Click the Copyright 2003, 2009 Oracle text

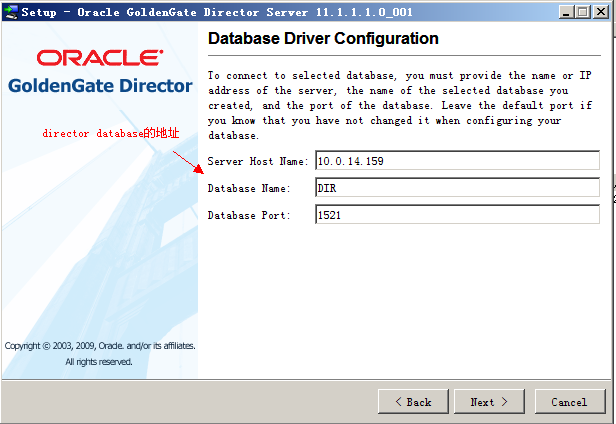click(x=100, y=346)
